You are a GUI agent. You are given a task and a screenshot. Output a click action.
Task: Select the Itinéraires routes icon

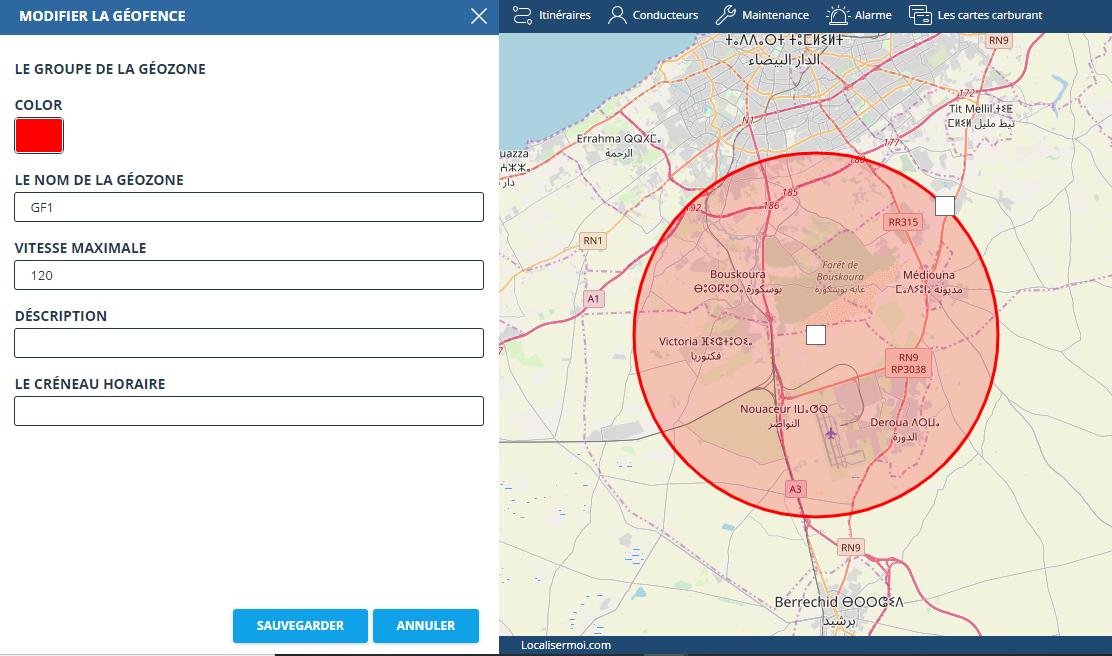click(x=520, y=15)
